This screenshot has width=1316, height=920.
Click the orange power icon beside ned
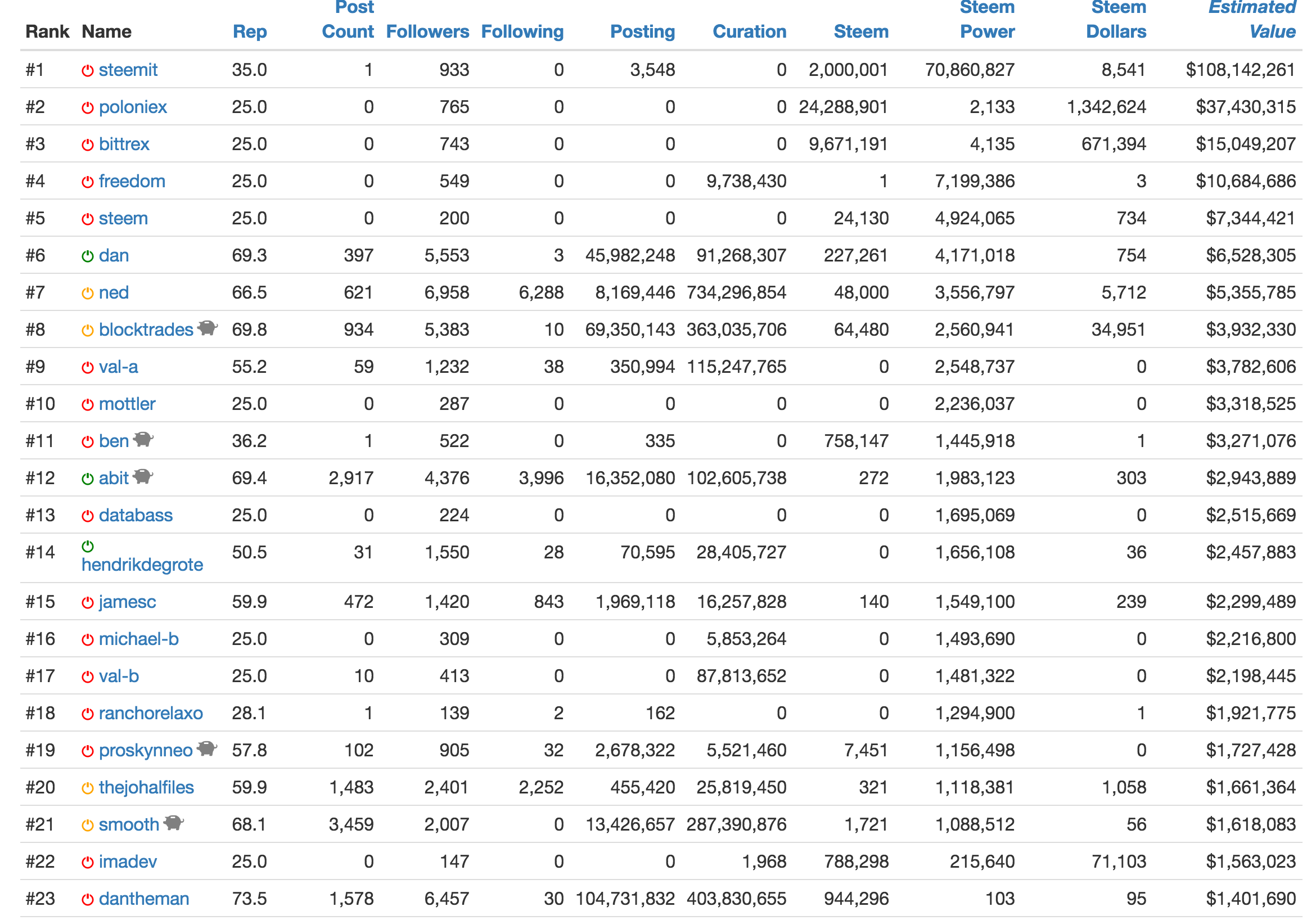[87, 294]
